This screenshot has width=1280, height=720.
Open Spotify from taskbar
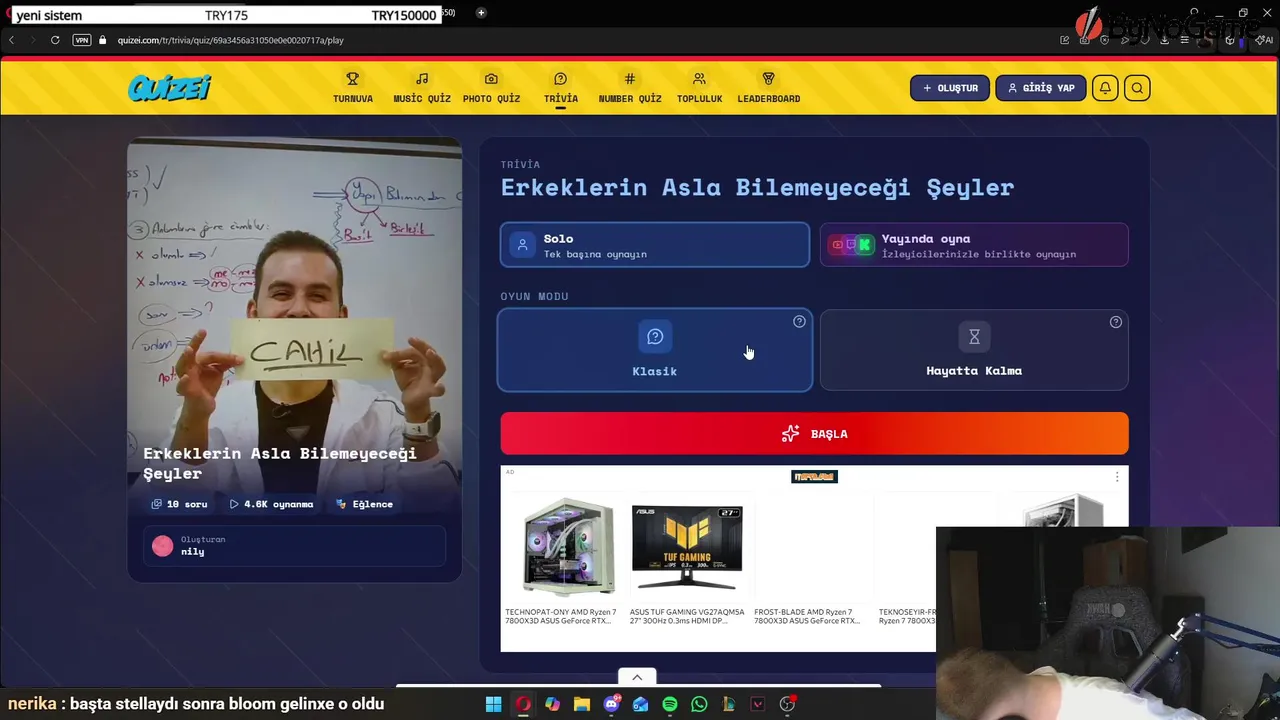pos(670,704)
